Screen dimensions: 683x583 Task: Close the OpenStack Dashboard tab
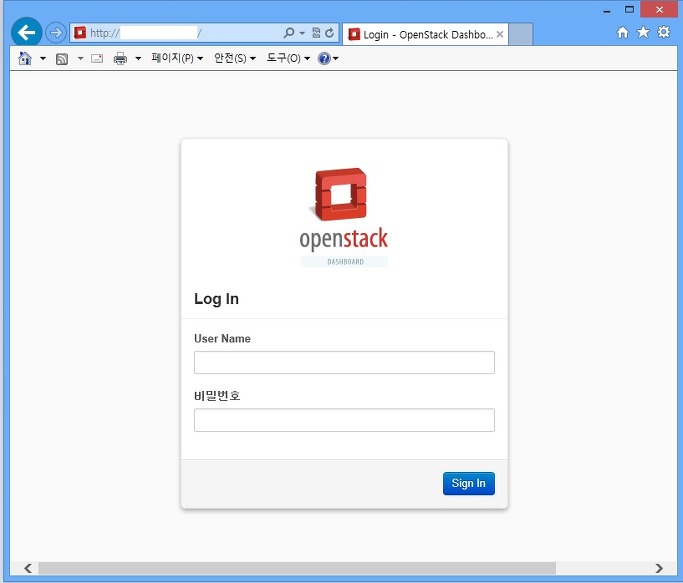[500, 34]
